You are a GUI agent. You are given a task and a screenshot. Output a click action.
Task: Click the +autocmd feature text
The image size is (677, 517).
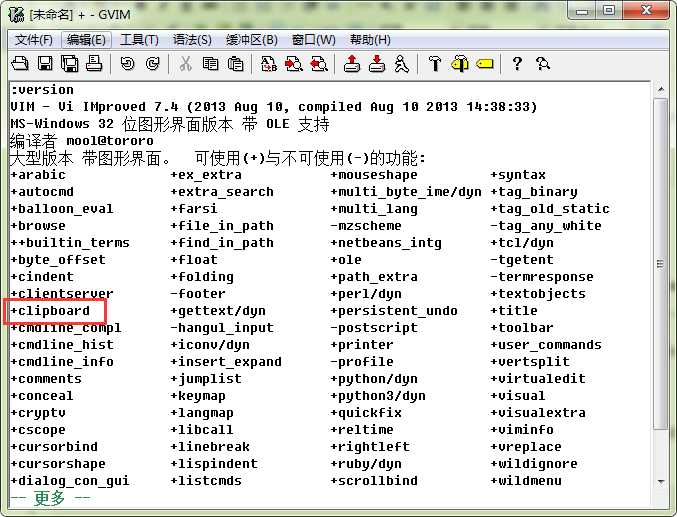(42, 192)
